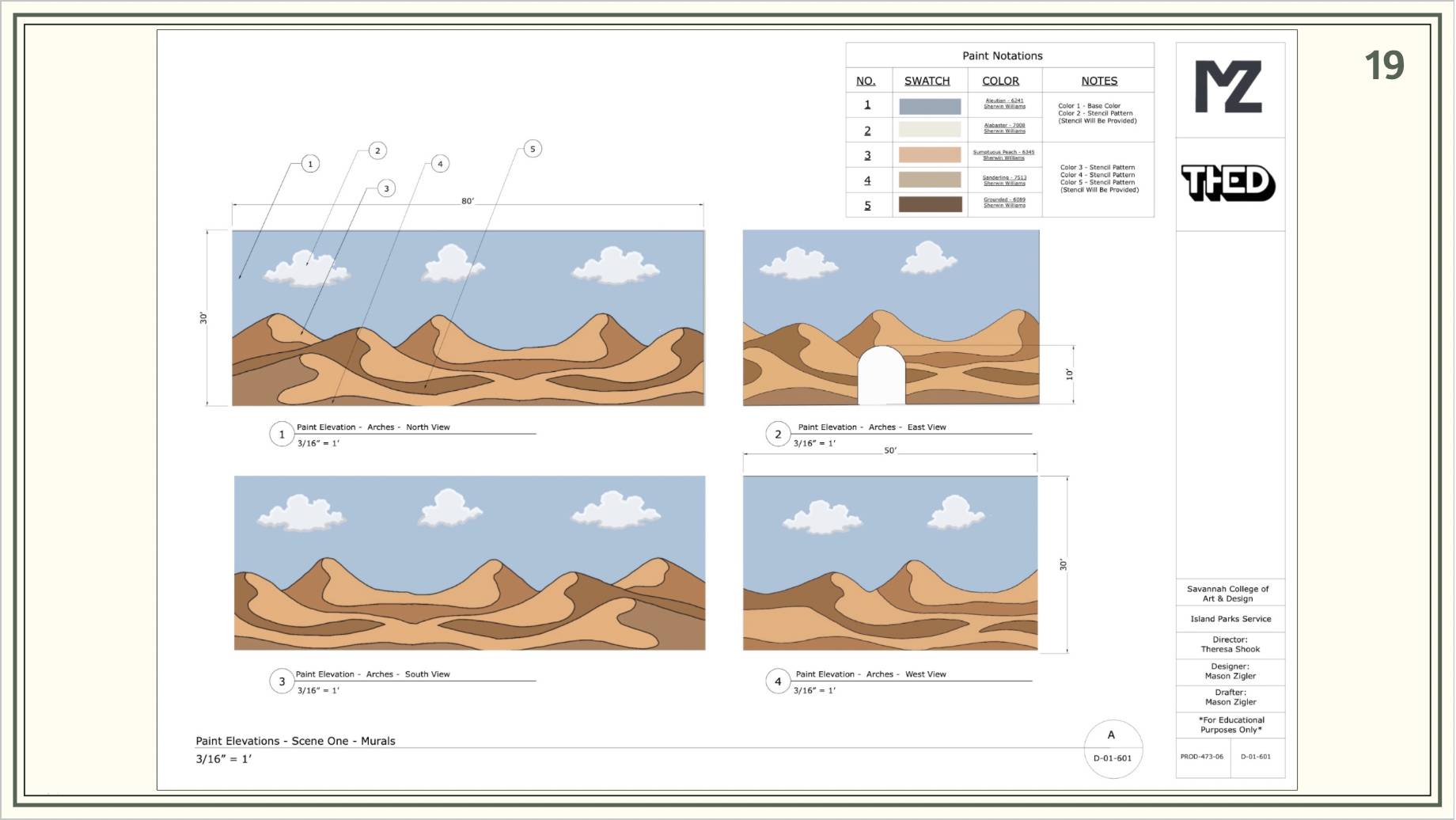Click callout bubble 3 above North View
1456x820 pixels.
(x=386, y=188)
